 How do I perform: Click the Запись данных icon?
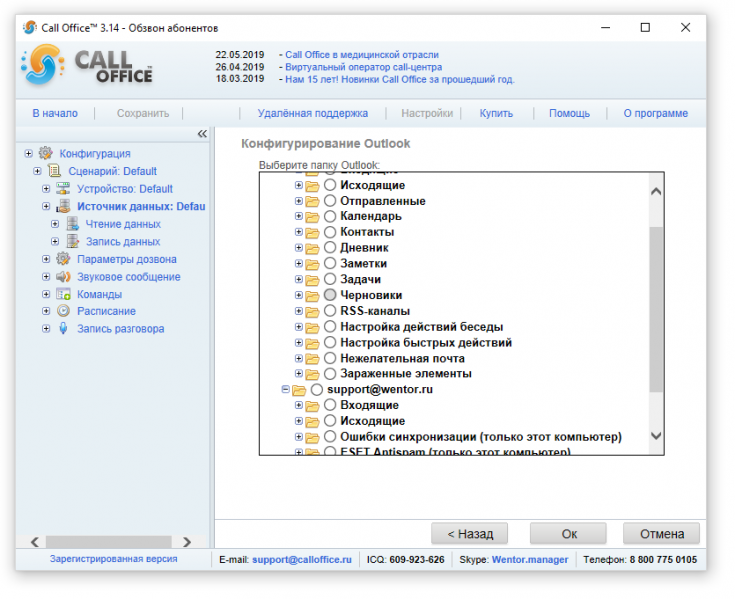(73, 241)
